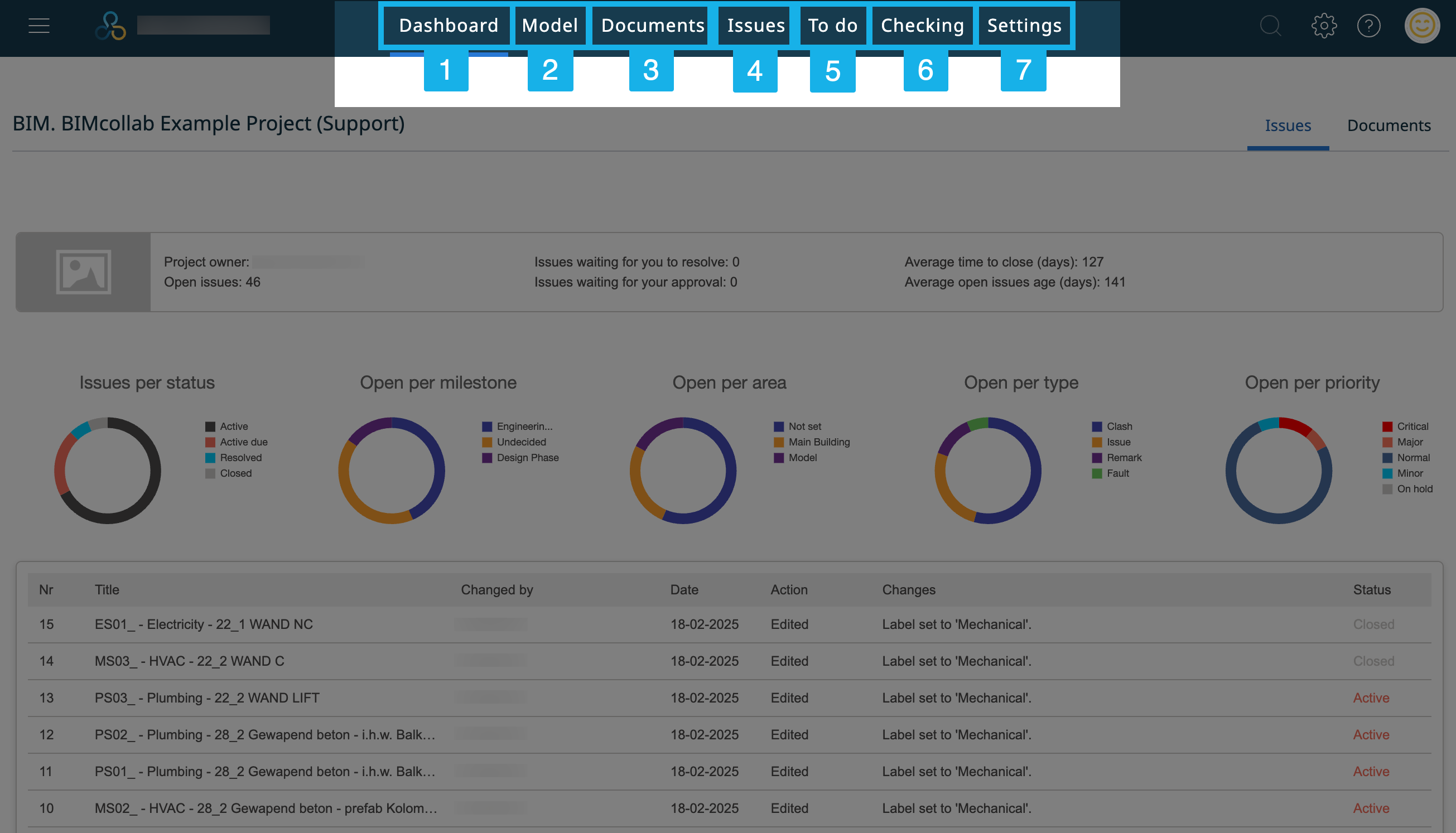Viewport: 1456px width, 833px height.
Task: Click the Active status of issue 13
Action: pos(1371,698)
